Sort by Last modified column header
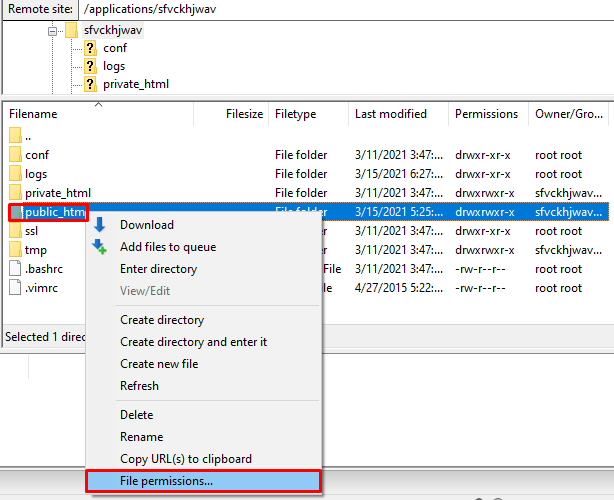The height and width of the screenshot is (500, 614). 398,114
